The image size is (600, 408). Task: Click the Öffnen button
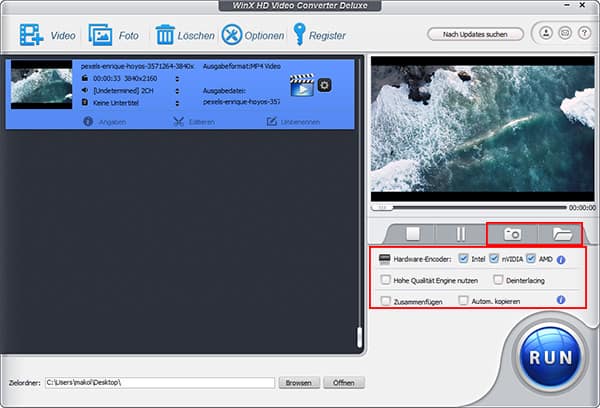click(x=344, y=382)
